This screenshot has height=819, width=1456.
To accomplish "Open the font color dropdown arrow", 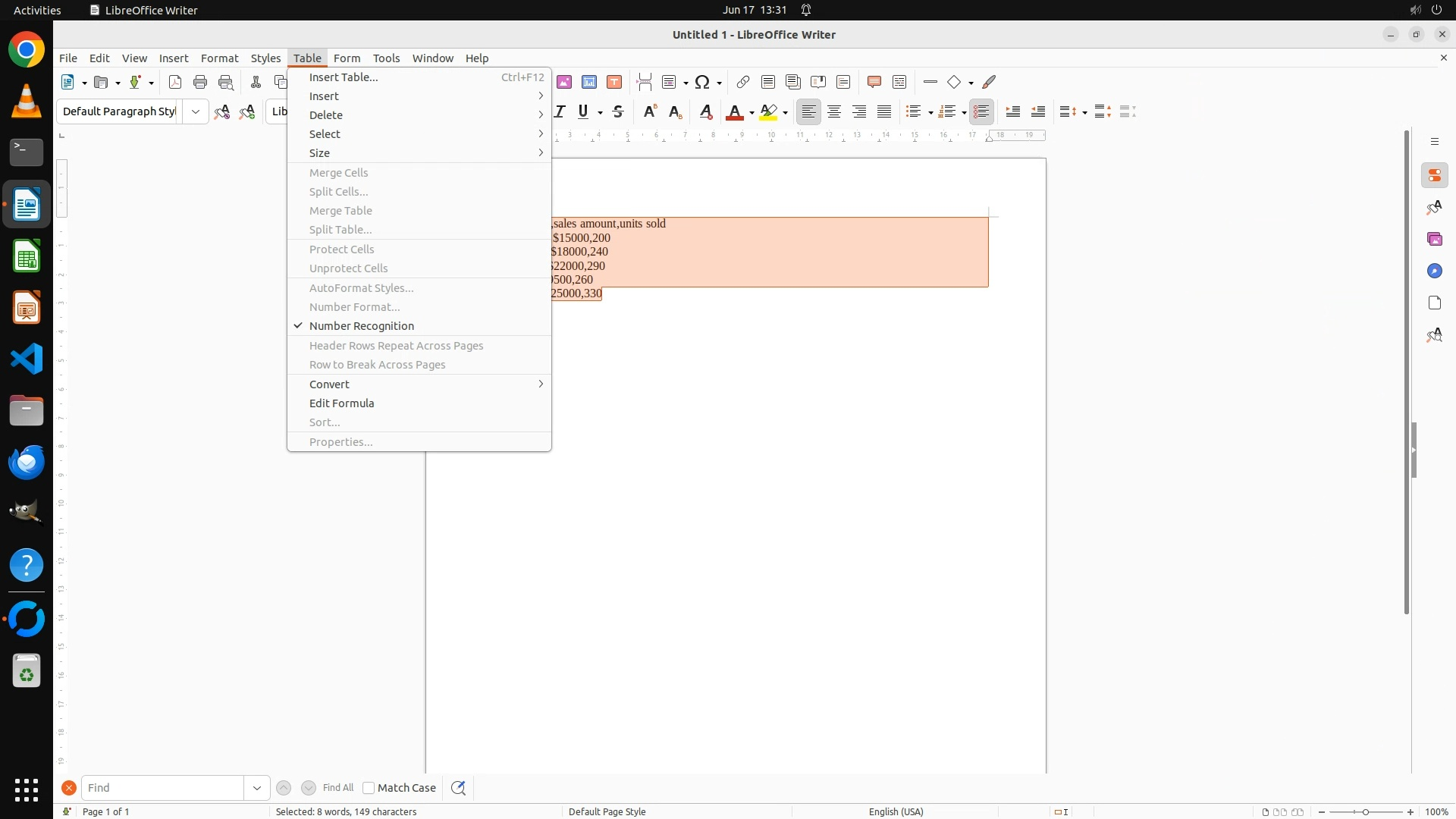I will (x=752, y=112).
